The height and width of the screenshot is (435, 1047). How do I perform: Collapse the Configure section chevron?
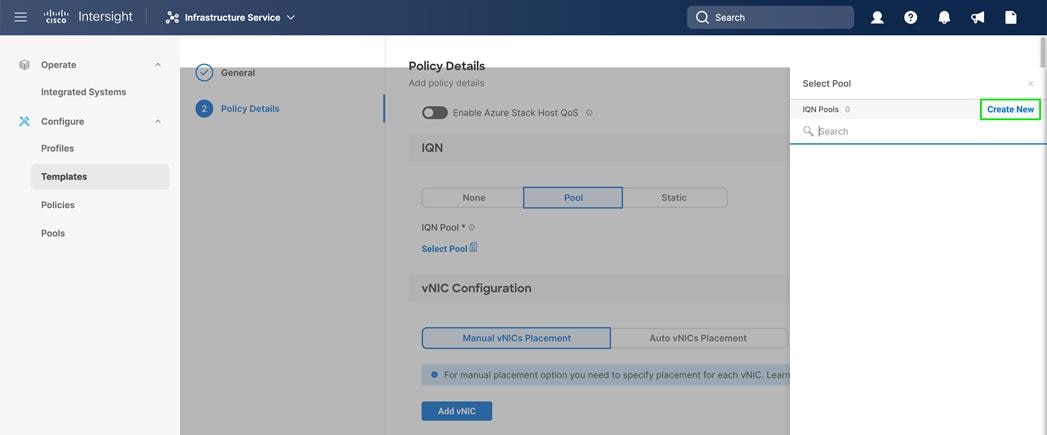coord(158,121)
